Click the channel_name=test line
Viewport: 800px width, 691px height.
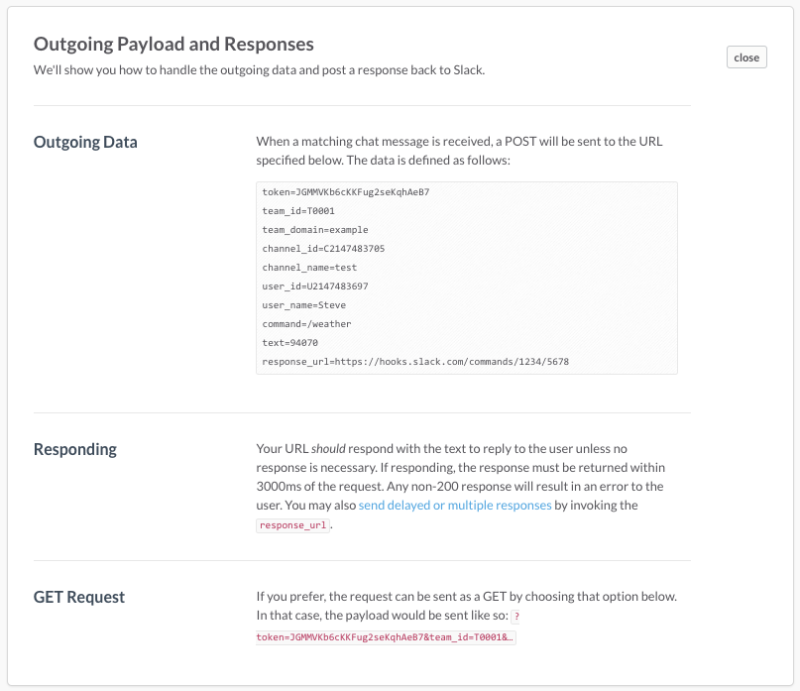(x=310, y=267)
